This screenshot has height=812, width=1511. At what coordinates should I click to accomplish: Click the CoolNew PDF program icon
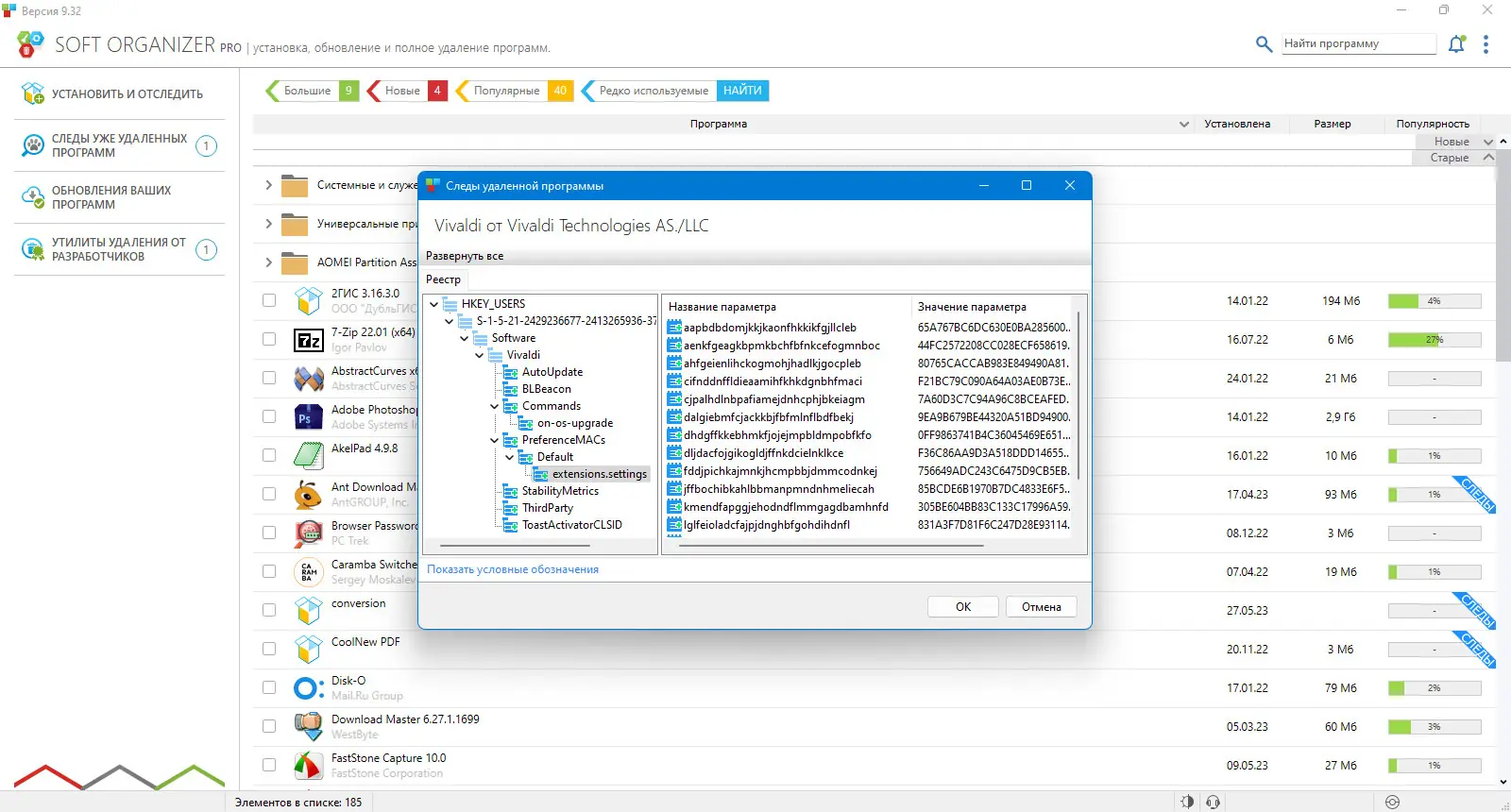point(309,650)
